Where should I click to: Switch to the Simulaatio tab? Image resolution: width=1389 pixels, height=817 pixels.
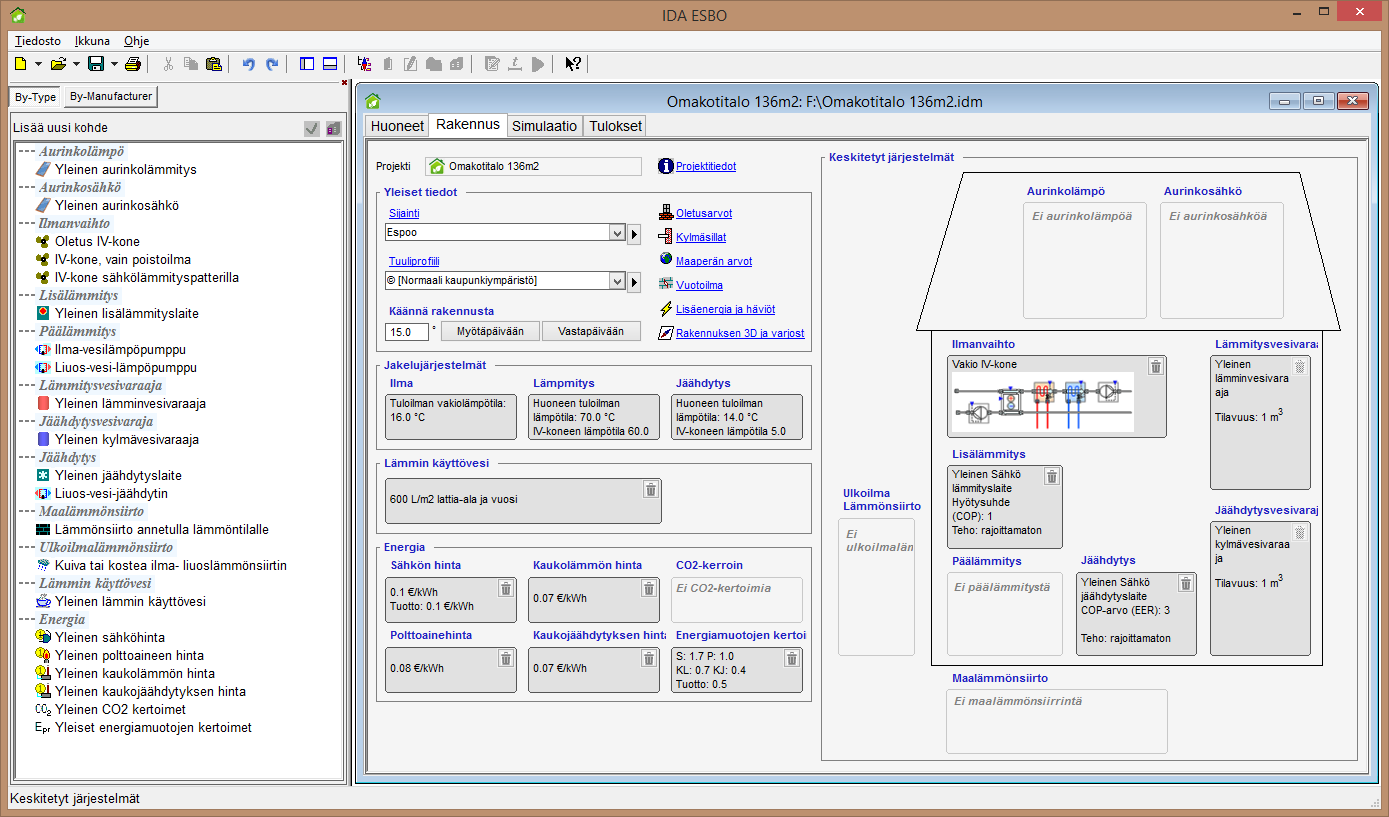point(544,126)
